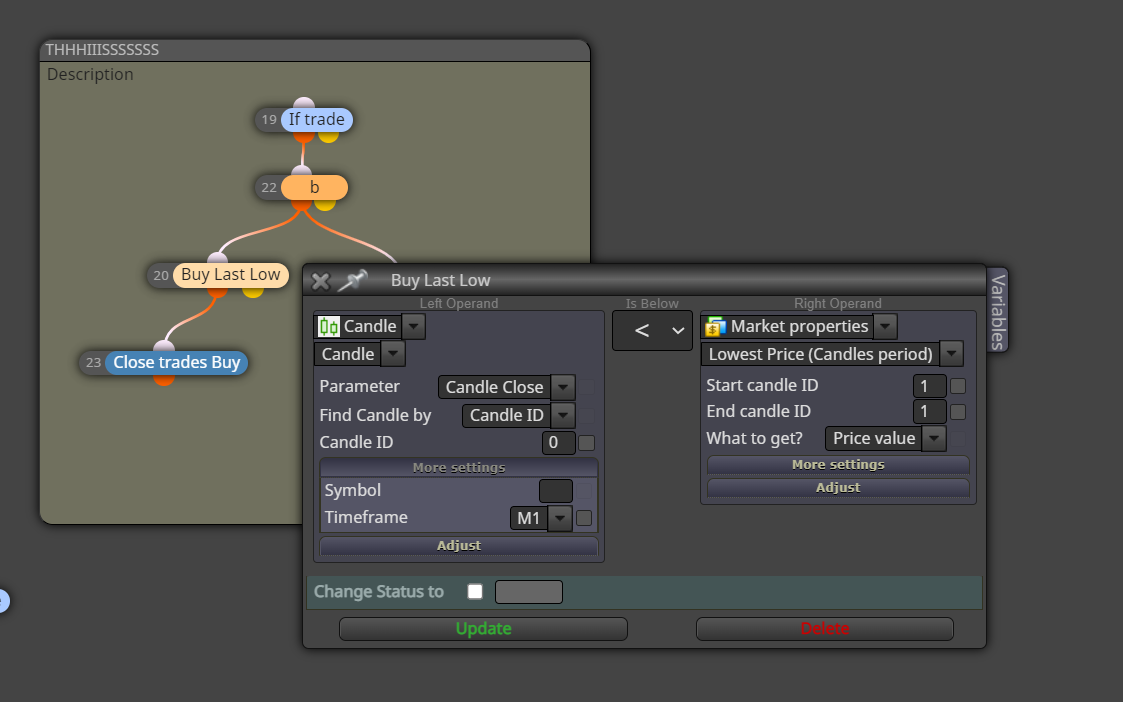Click the Candle icon in Left Operand
Screen dimensions: 1123x702
tap(329, 327)
